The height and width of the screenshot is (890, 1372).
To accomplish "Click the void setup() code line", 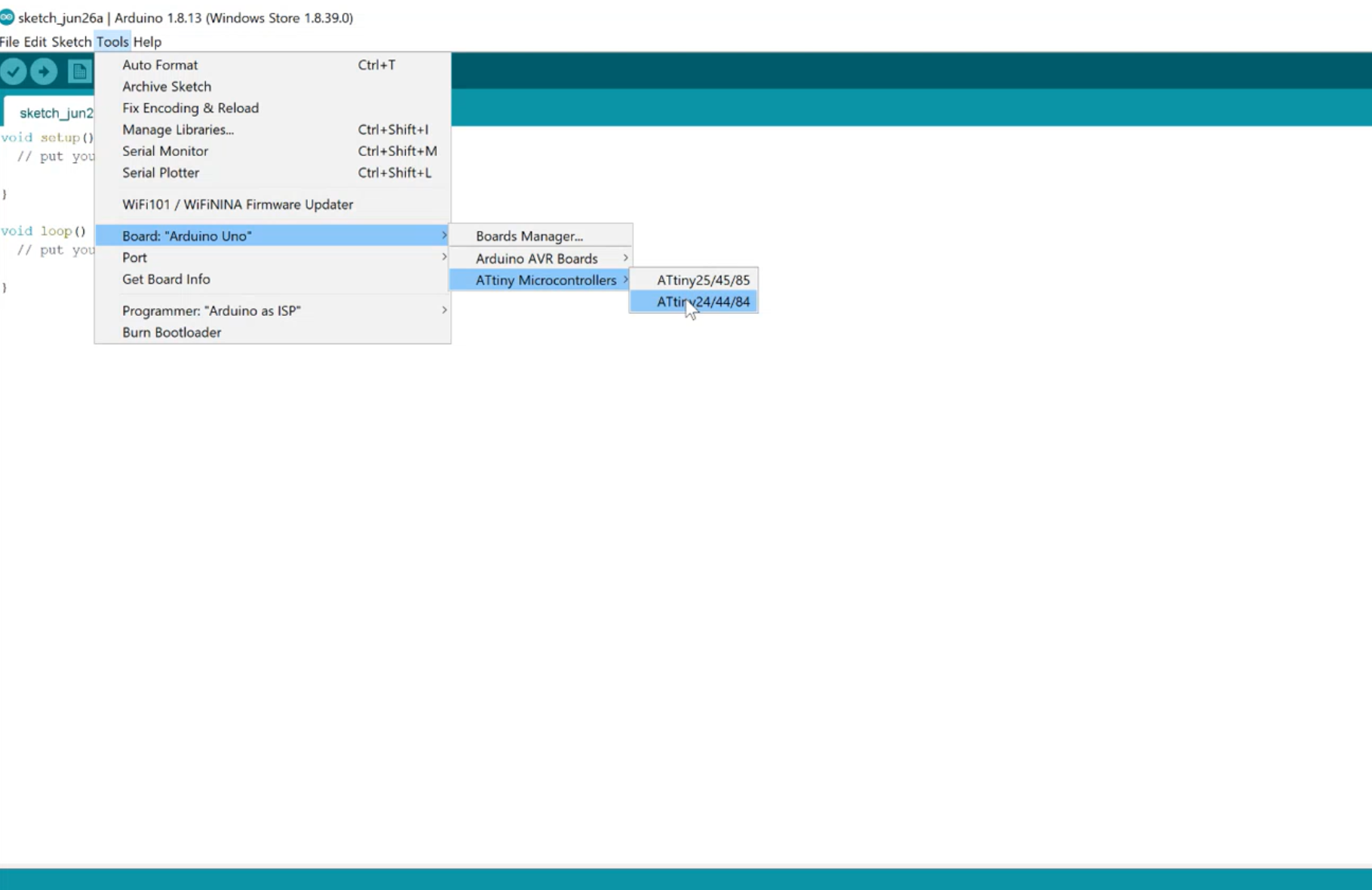I will click(47, 137).
